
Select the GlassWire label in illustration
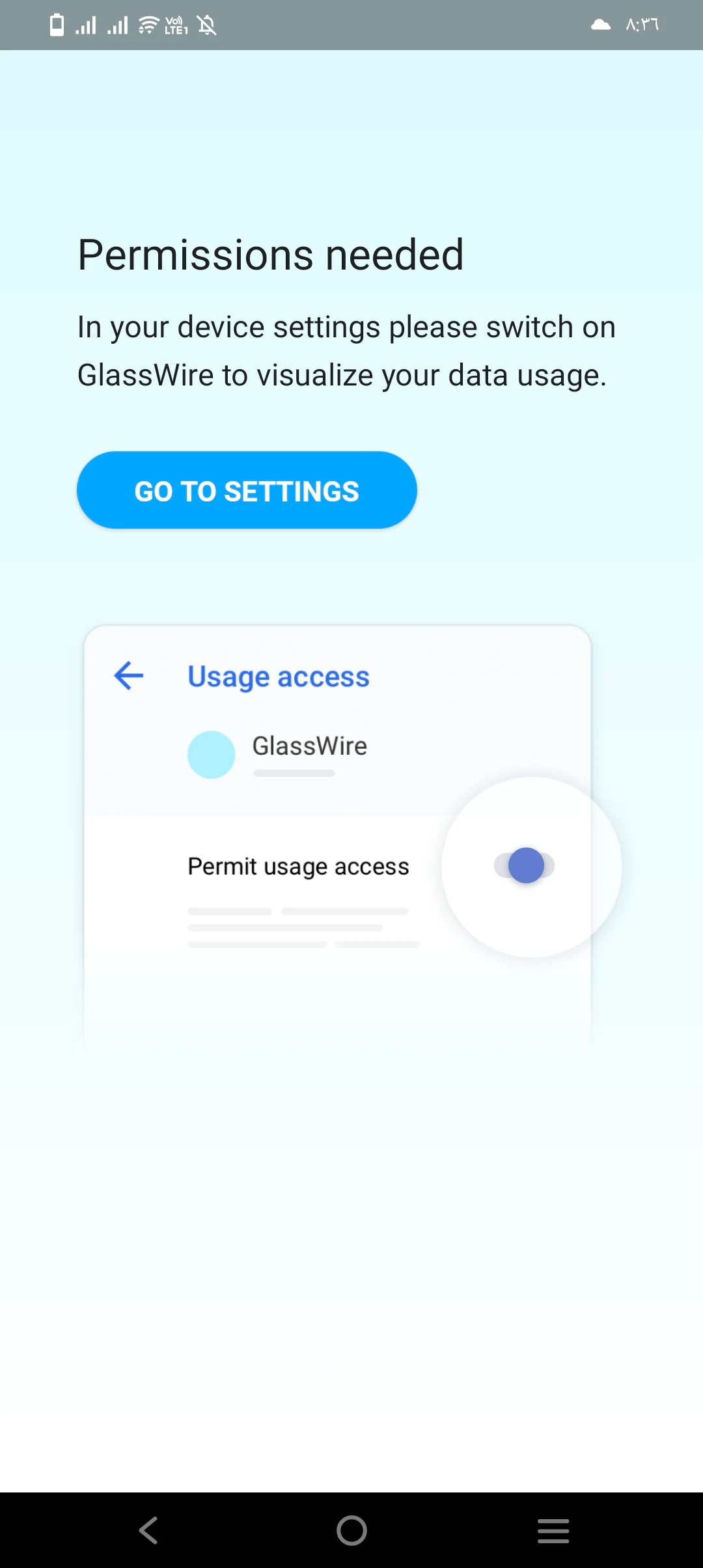click(310, 746)
